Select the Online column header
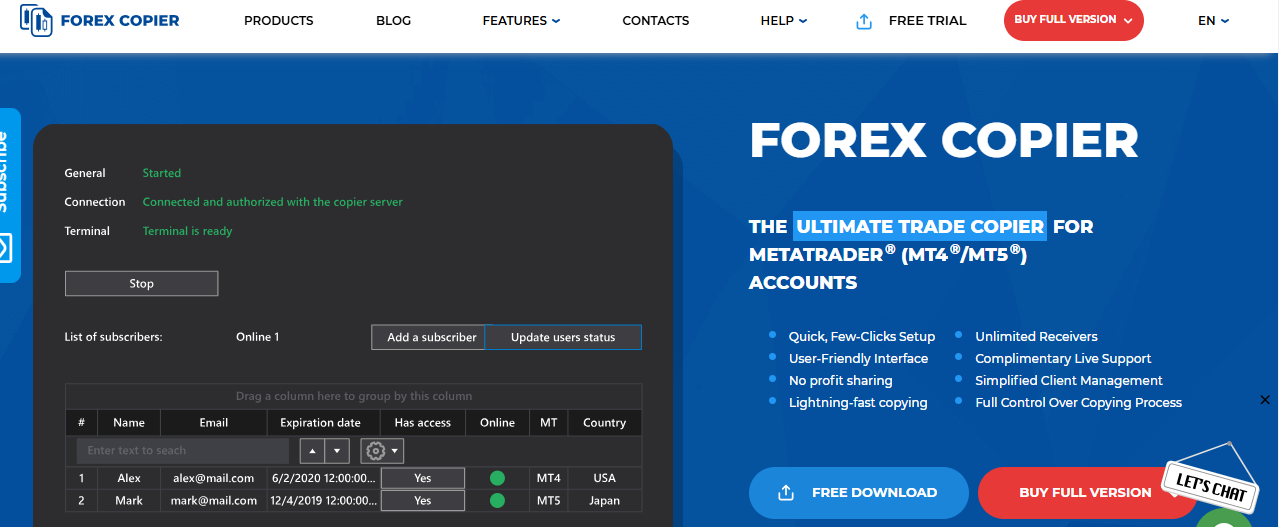The width and height of the screenshot is (1279, 527). coord(497,423)
